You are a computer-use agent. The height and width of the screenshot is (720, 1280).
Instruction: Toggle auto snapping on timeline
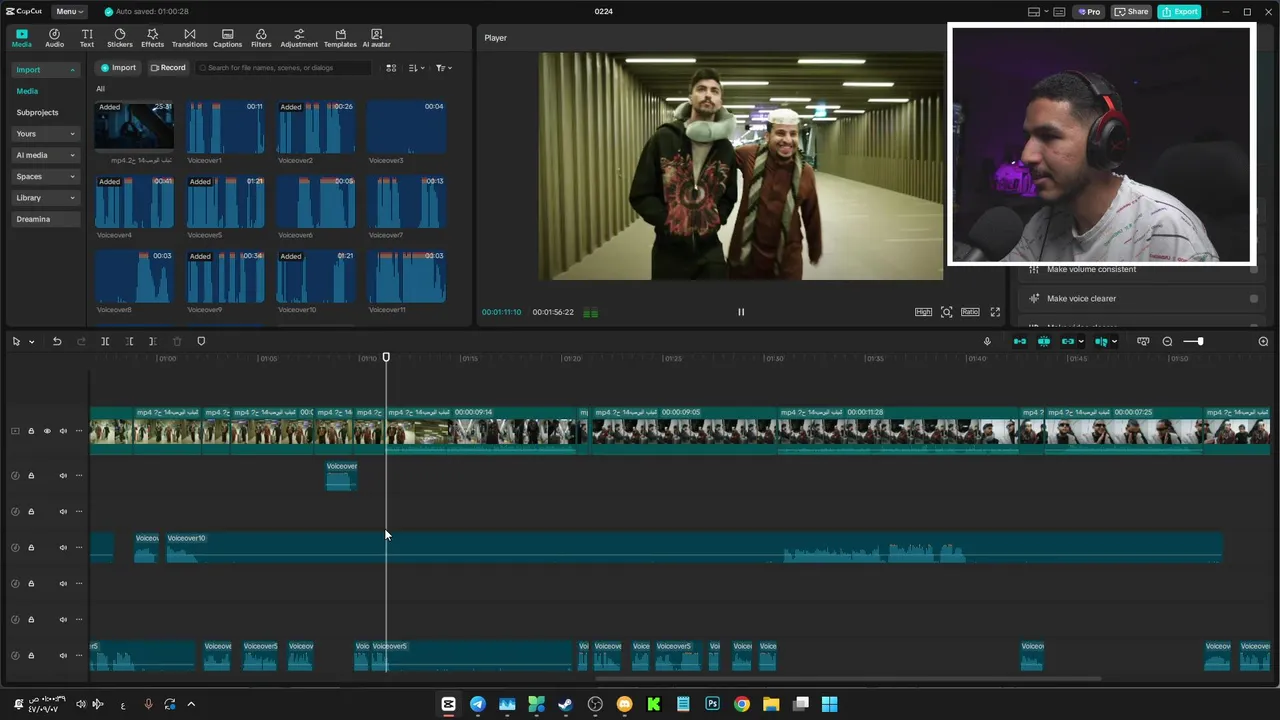(x=1044, y=342)
